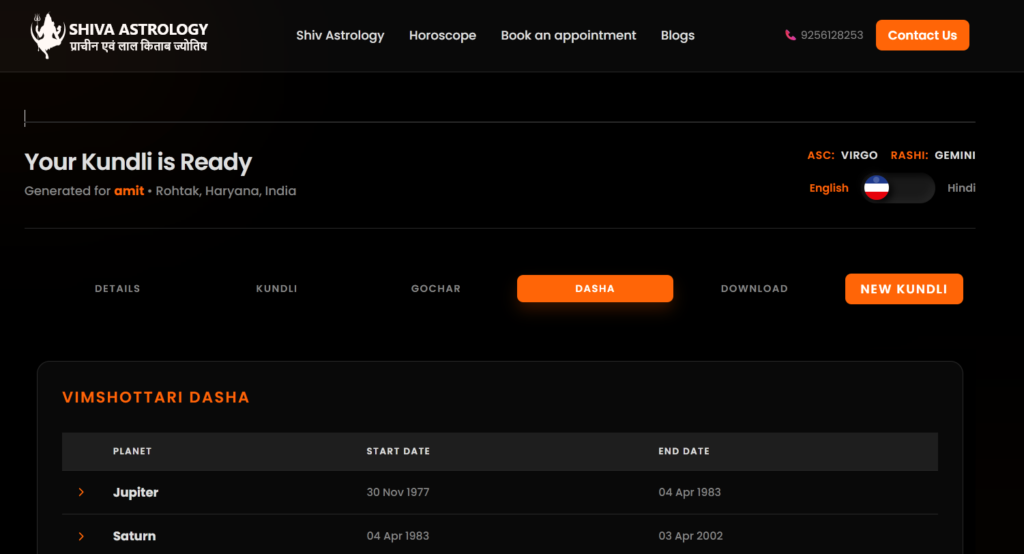The height and width of the screenshot is (554, 1024).
Task: Expand the Saturn dasha row chevron
Action: click(x=81, y=536)
